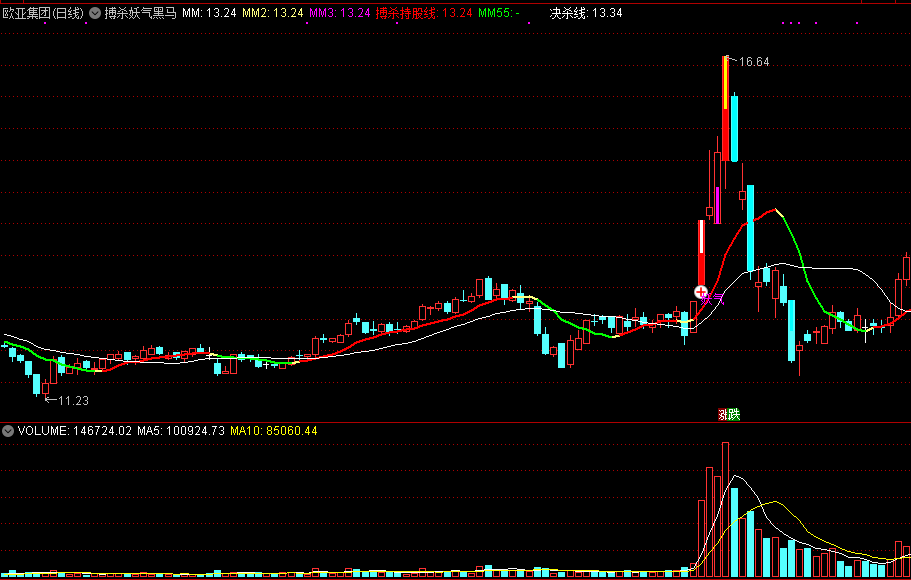Click the 决杀线: 13.34 label
The width and height of the screenshot is (911, 580).
pos(586,13)
